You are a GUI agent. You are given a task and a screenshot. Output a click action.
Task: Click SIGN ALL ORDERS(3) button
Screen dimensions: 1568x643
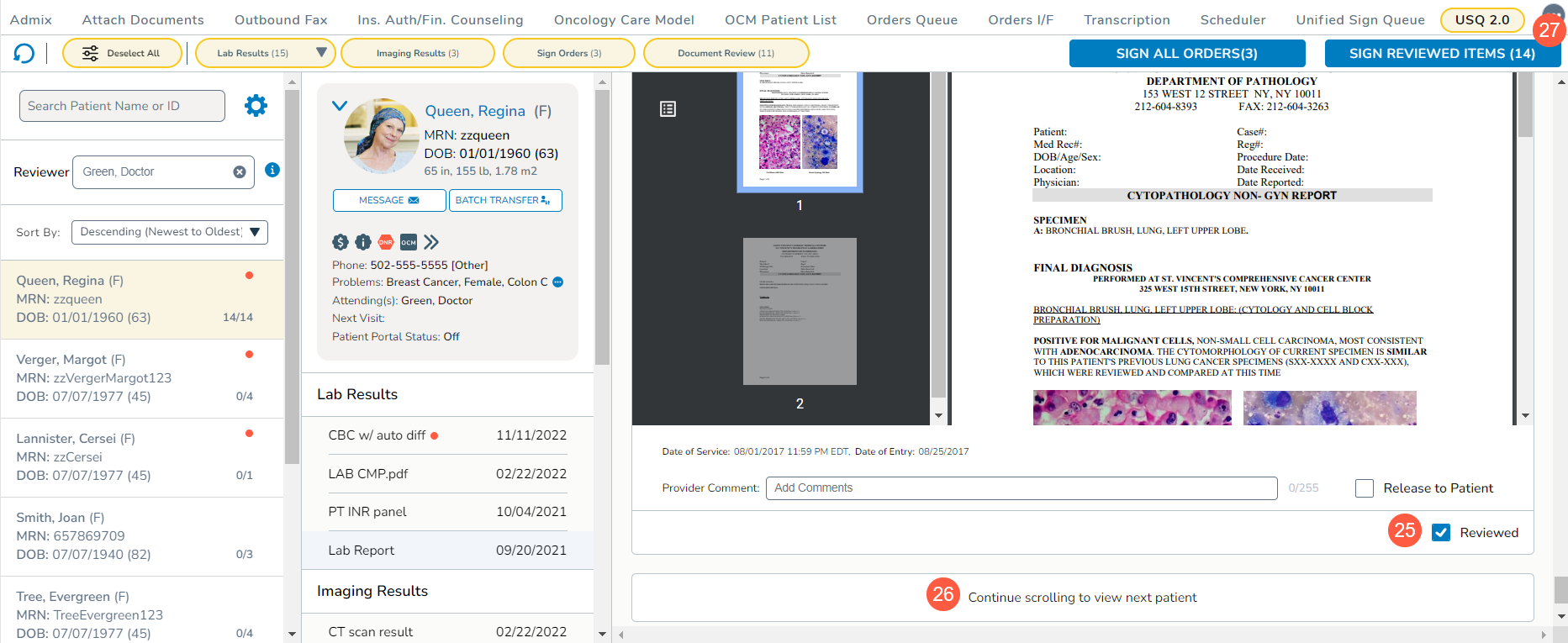(1186, 53)
